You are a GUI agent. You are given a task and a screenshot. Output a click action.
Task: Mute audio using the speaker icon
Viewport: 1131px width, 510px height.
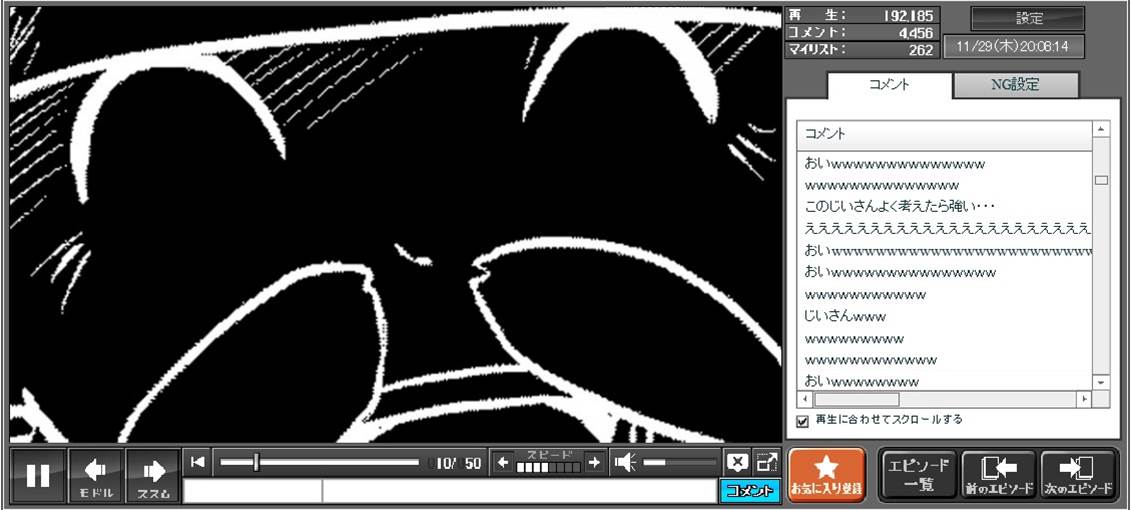coord(625,462)
